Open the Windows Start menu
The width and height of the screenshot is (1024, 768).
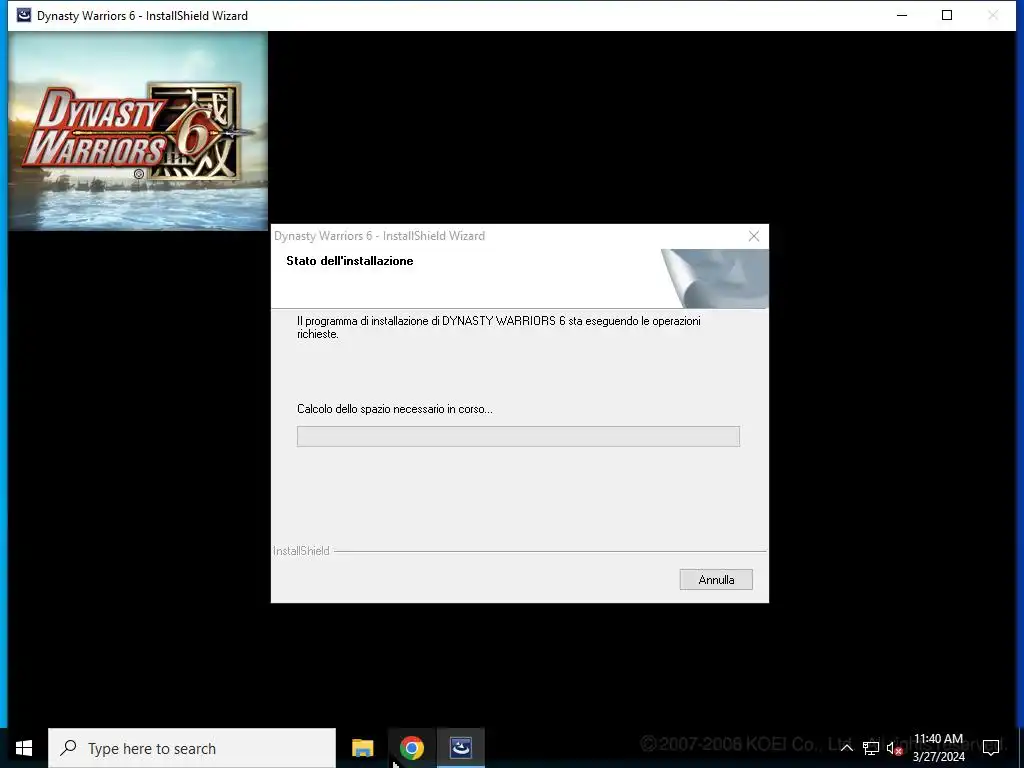[24, 748]
